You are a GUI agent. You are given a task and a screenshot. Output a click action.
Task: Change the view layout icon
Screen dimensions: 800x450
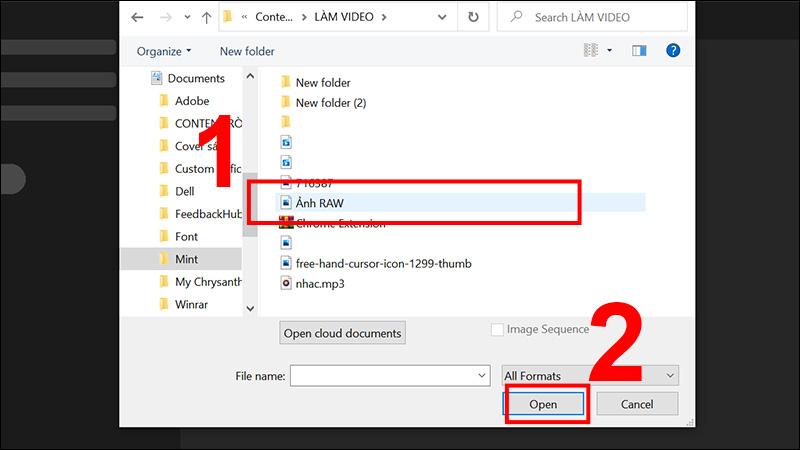(x=591, y=50)
